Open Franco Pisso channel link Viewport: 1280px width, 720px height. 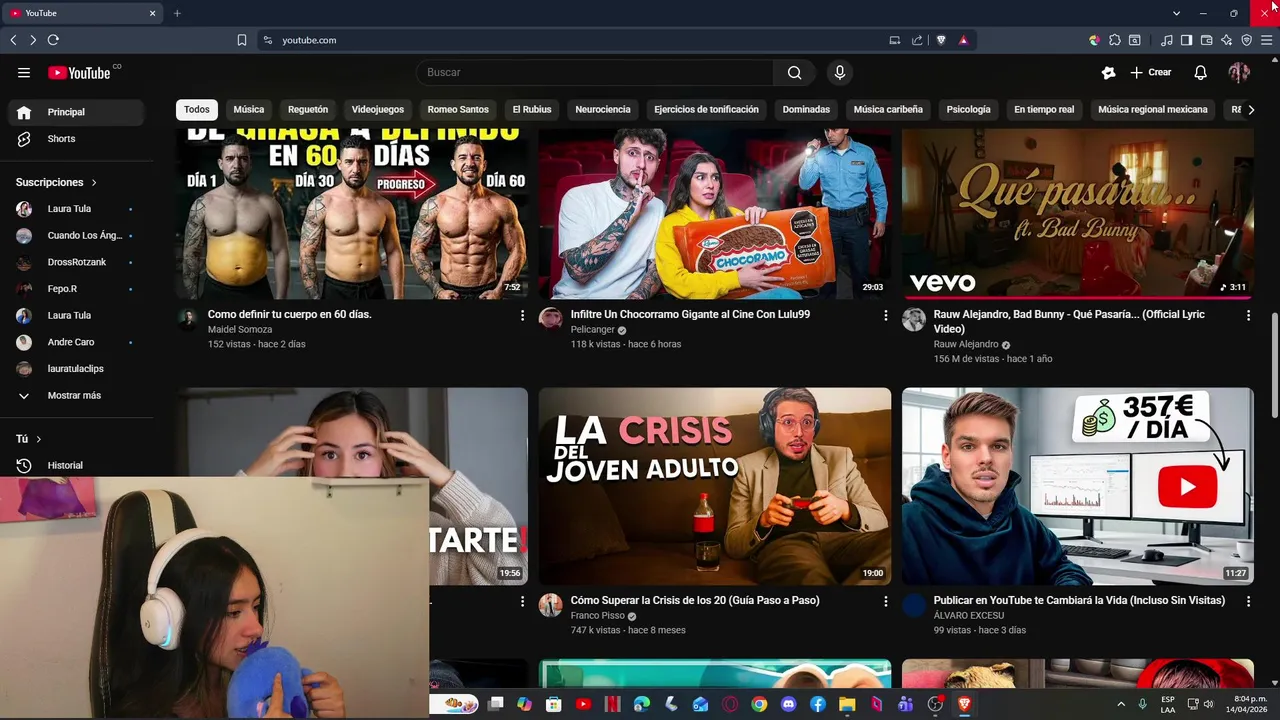[x=597, y=616]
